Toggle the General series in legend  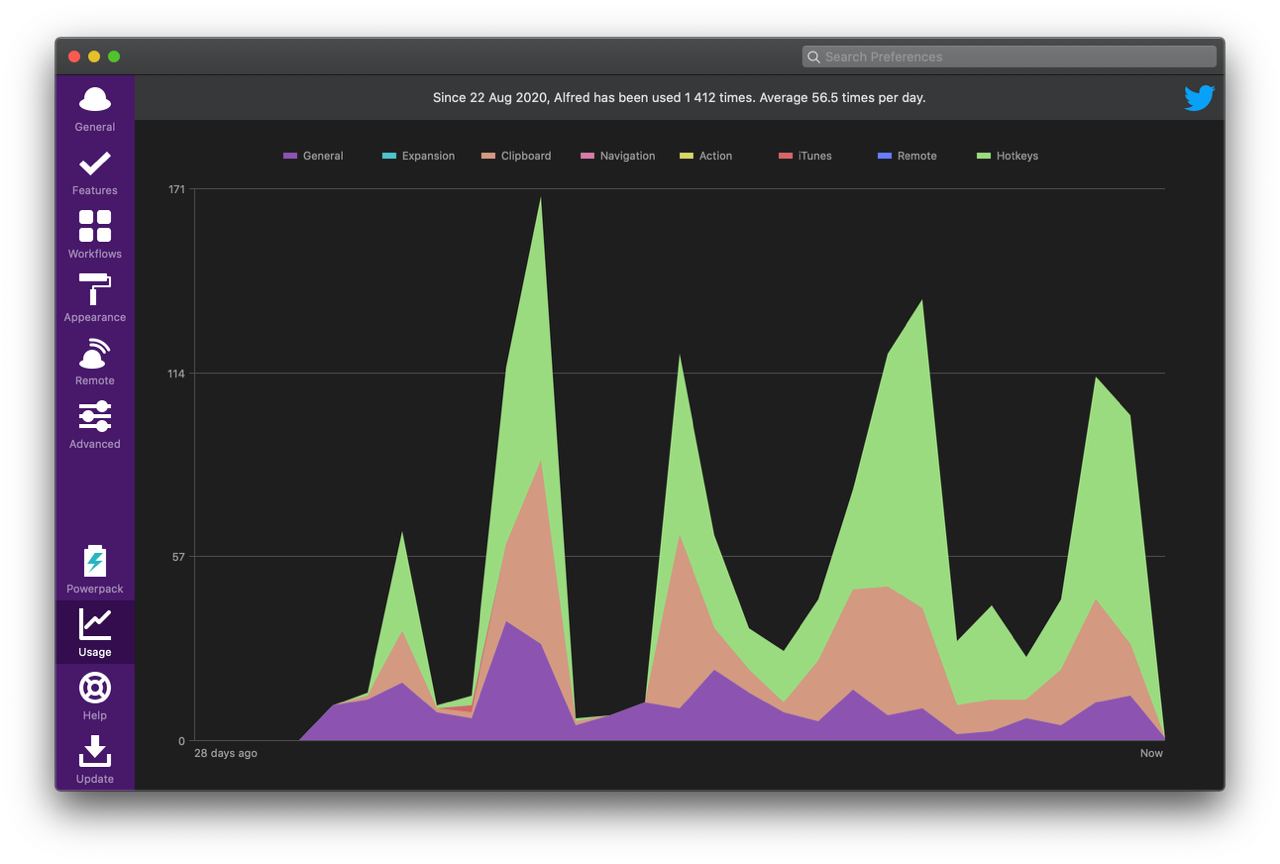point(313,156)
